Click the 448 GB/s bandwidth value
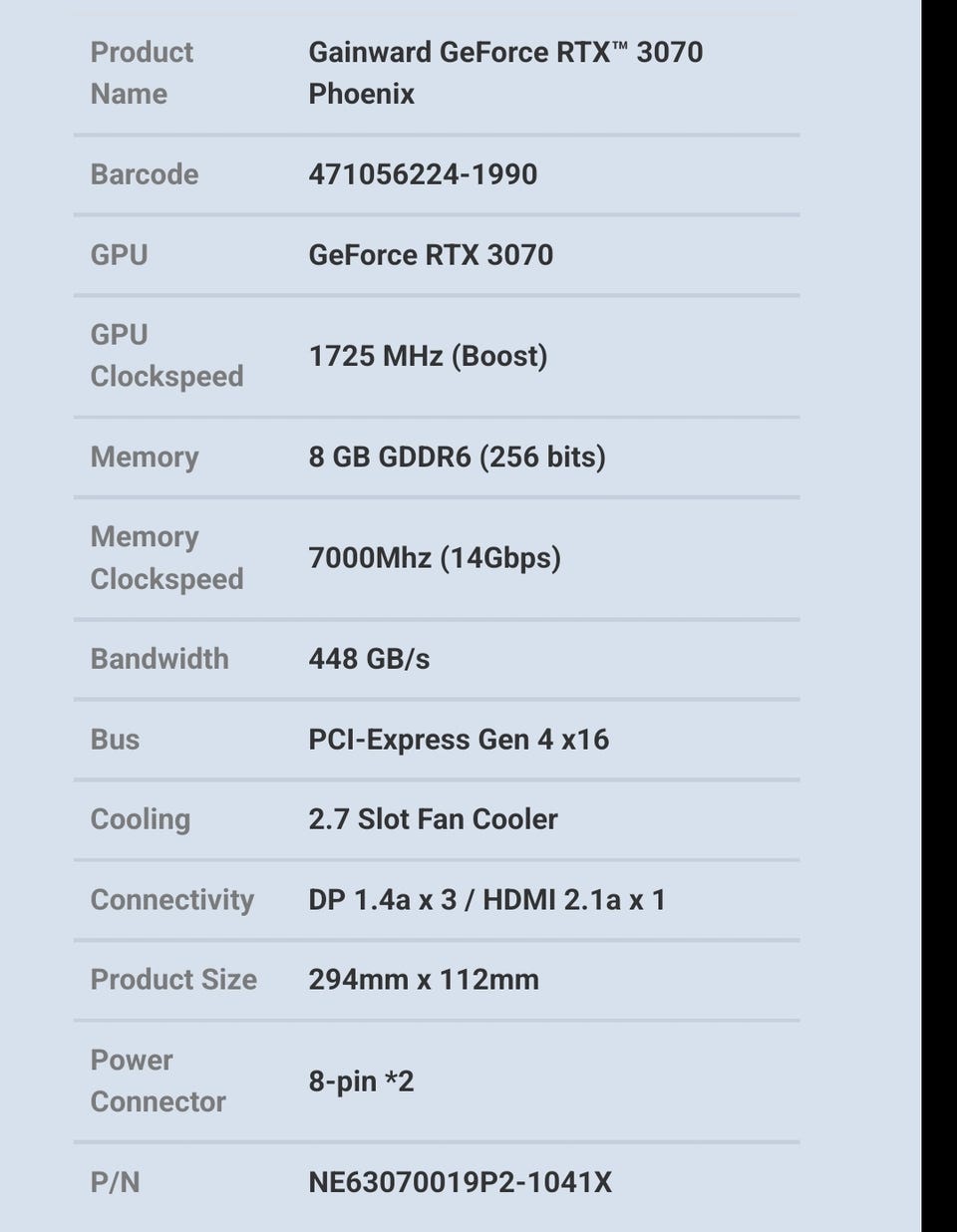The width and height of the screenshot is (957, 1232). [x=369, y=659]
